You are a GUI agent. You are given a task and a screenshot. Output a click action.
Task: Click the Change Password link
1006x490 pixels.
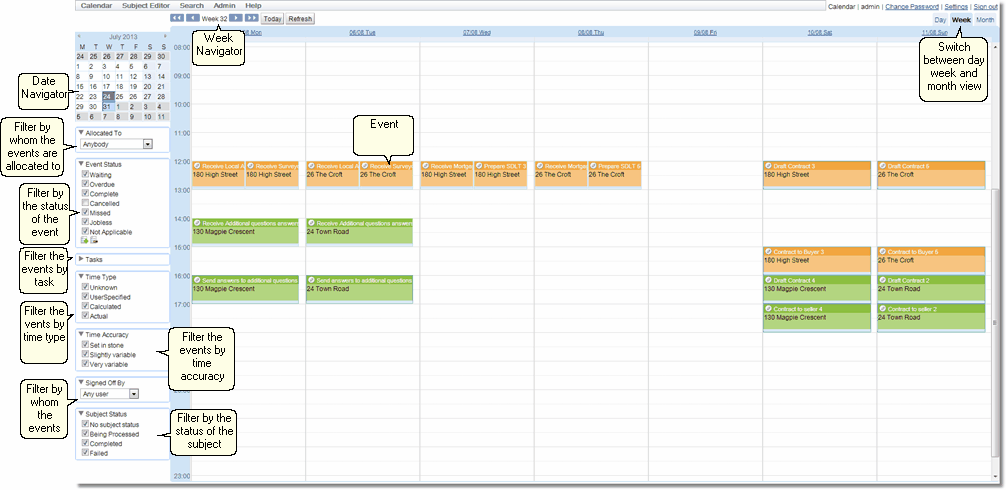click(912, 6)
